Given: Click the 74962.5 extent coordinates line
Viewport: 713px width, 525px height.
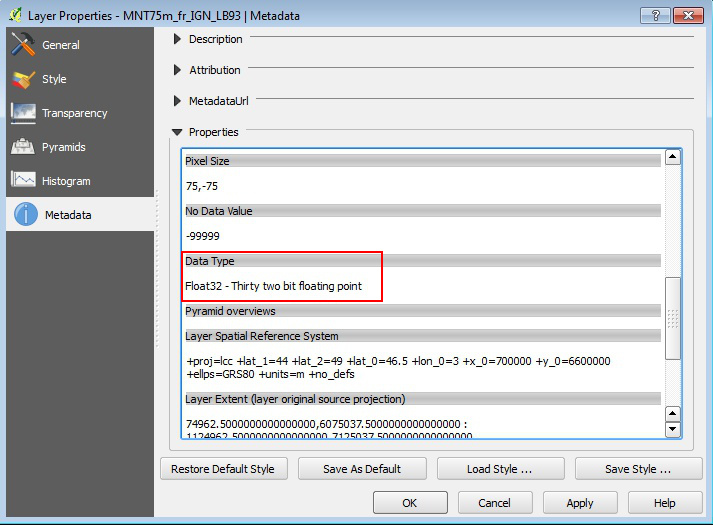Looking at the screenshot, I should click(x=326, y=424).
